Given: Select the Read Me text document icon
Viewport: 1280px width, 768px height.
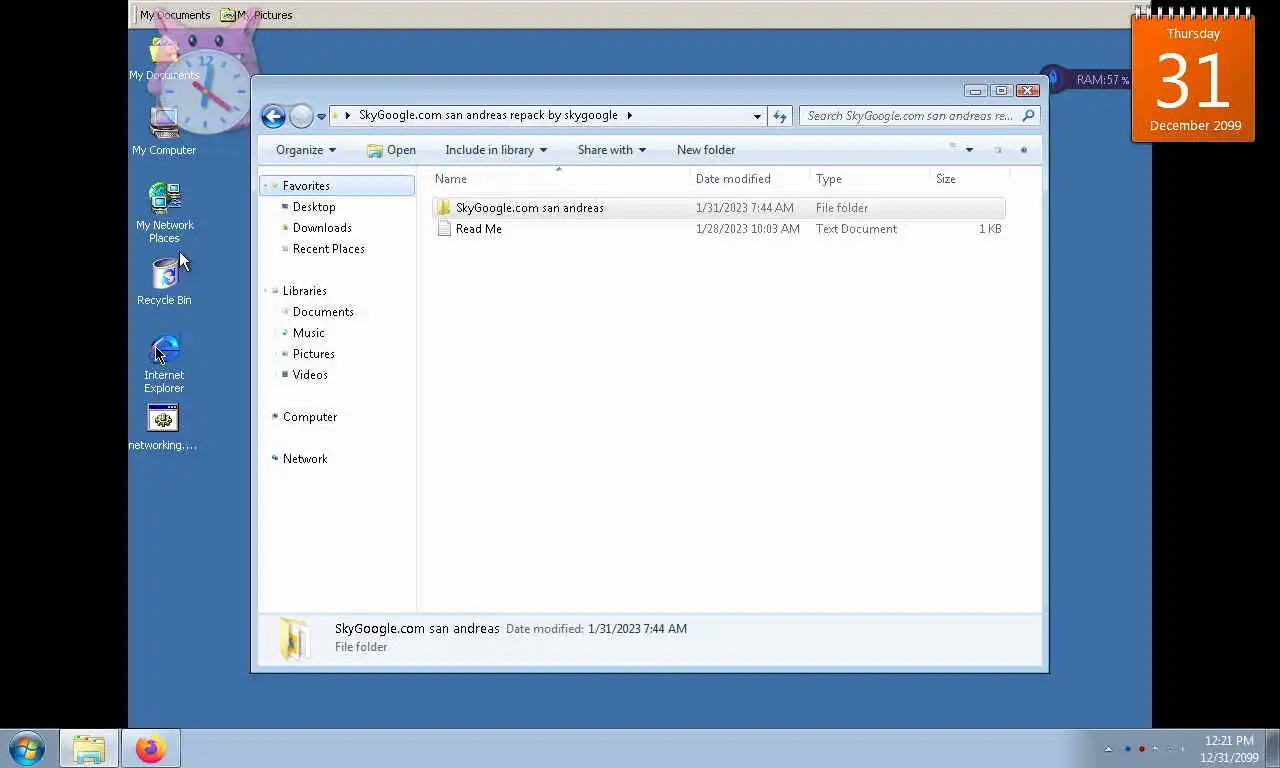Looking at the screenshot, I should (444, 229).
